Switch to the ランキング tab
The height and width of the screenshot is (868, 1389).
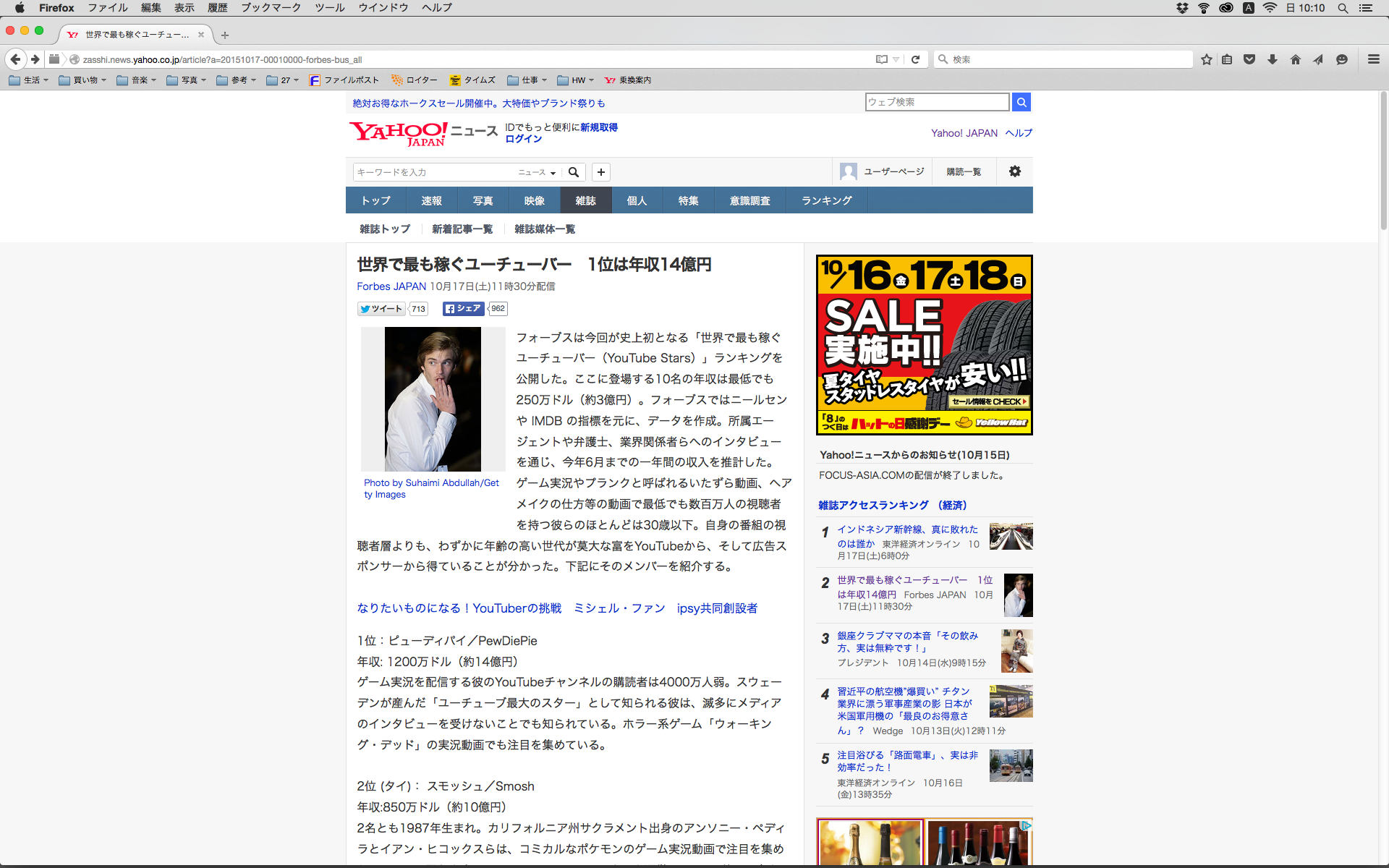[x=826, y=200]
